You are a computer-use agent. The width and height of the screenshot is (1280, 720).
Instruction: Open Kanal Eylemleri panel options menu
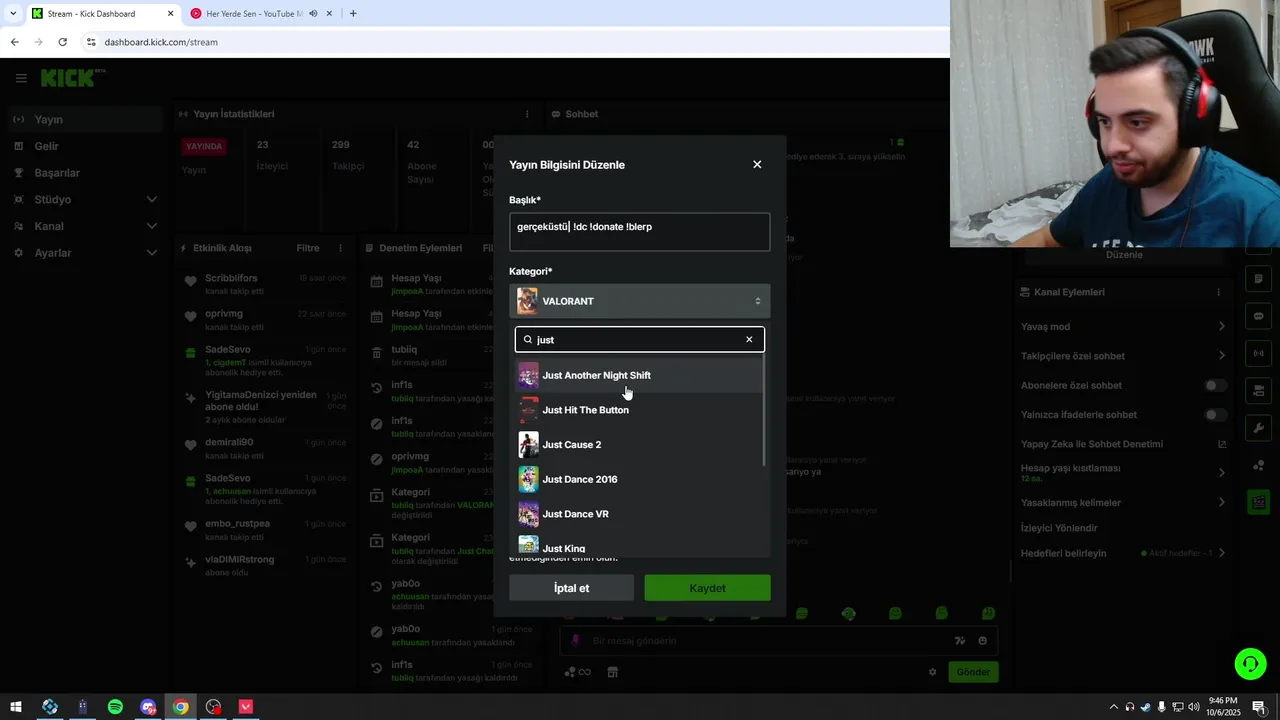click(x=1218, y=292)
